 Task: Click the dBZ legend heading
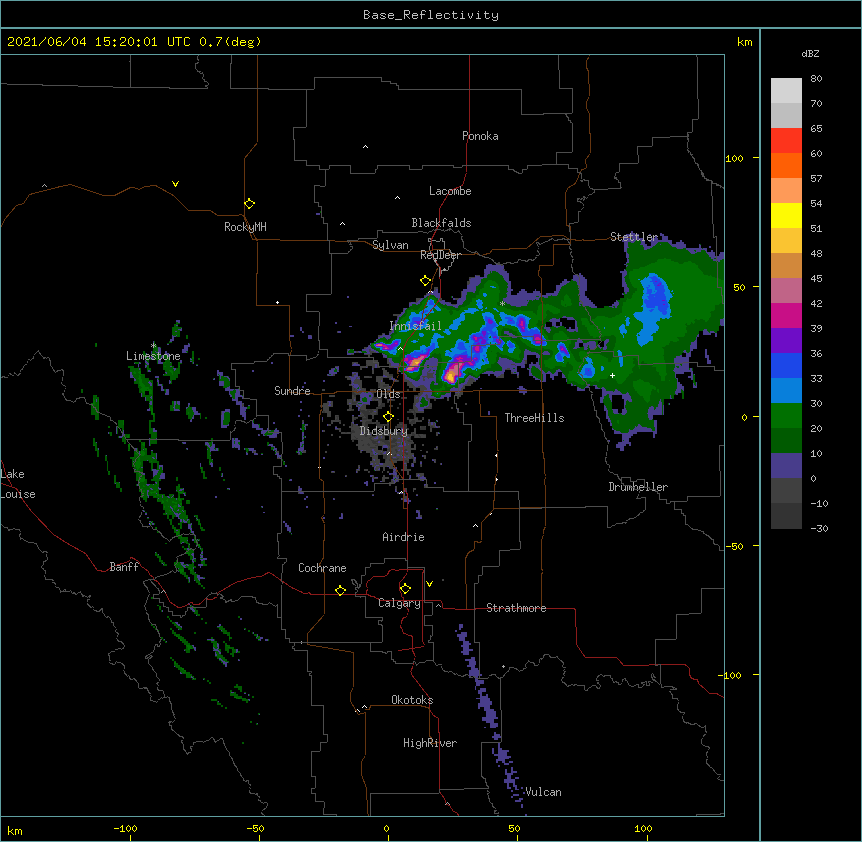(x=810, y=53)
